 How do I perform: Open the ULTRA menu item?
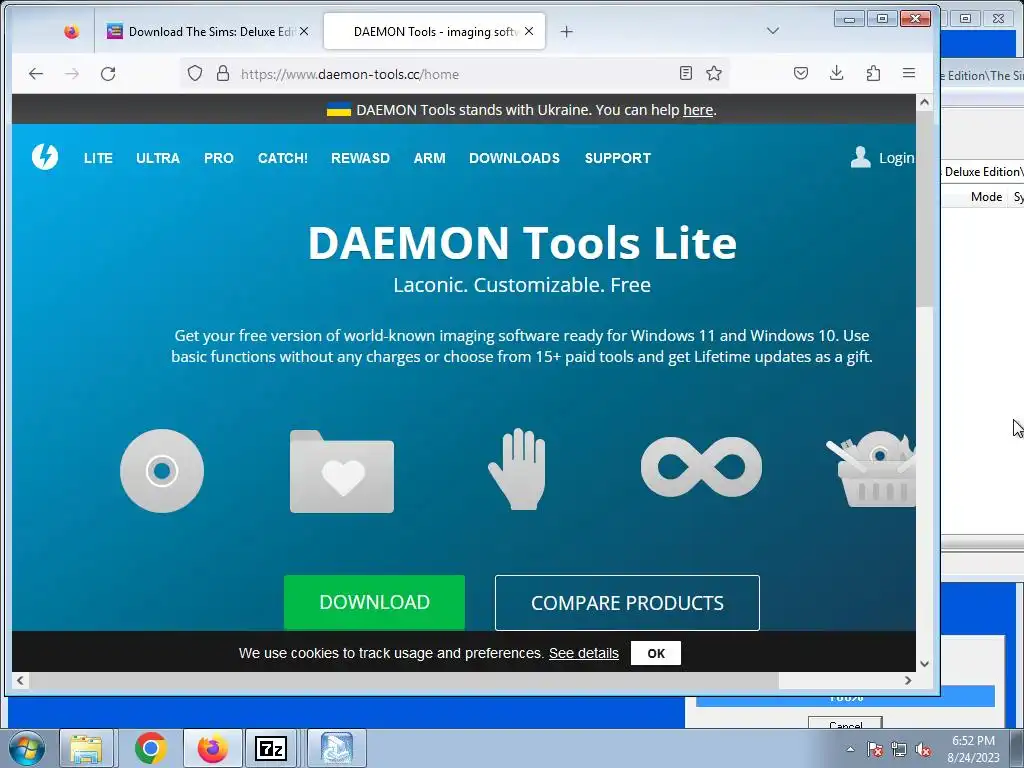pos(158,158)
